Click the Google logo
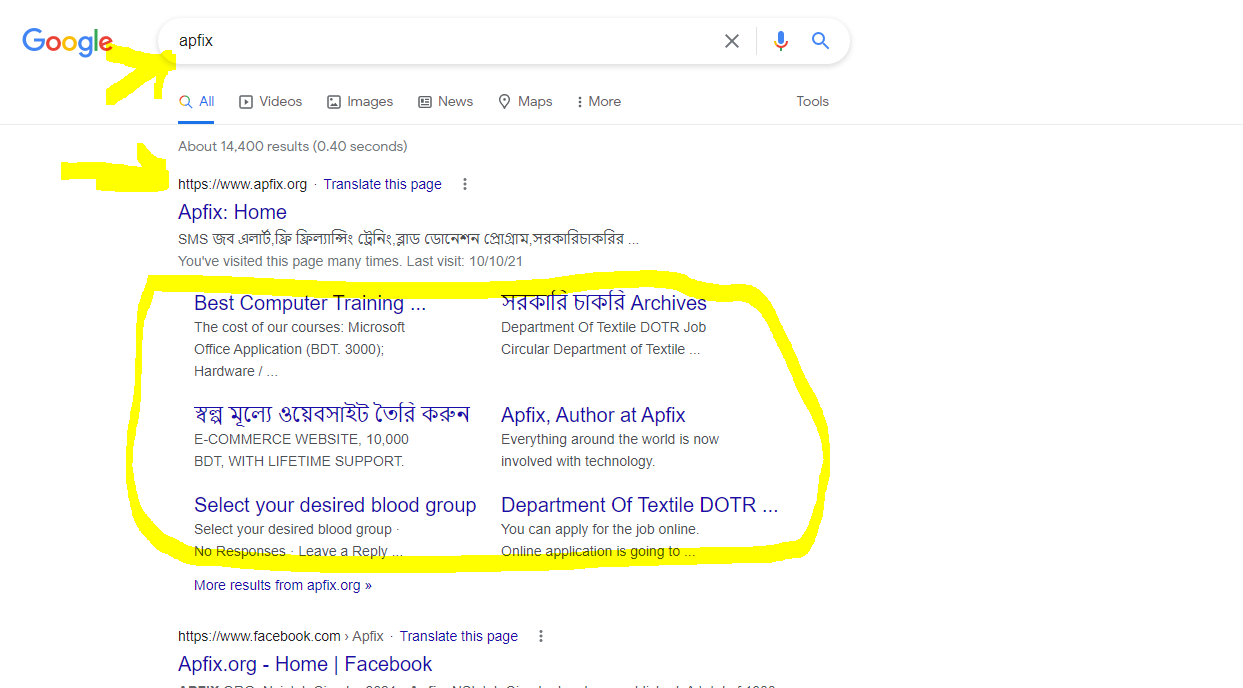 click(67, 42)
